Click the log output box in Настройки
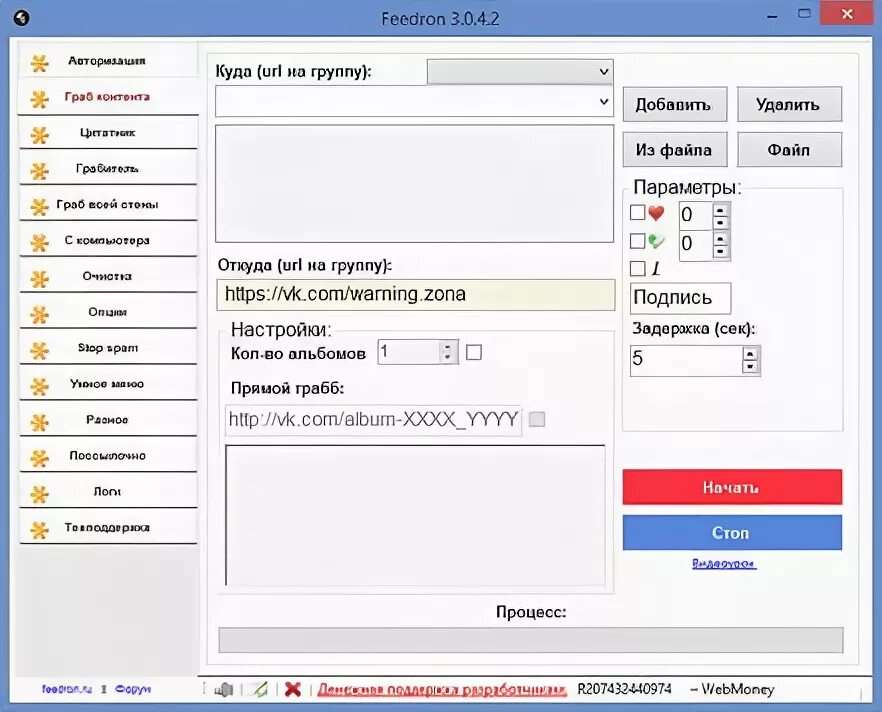The image size is (882, 712). pos(415,515)
